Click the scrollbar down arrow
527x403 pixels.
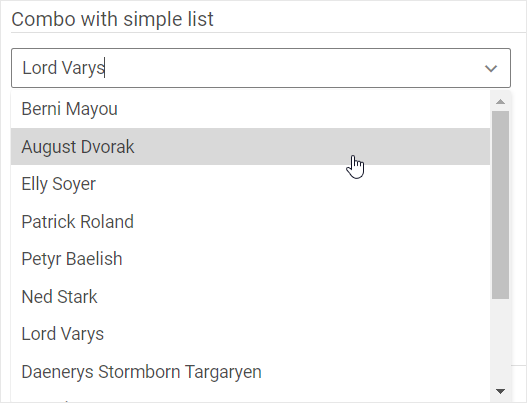(500, 391)
